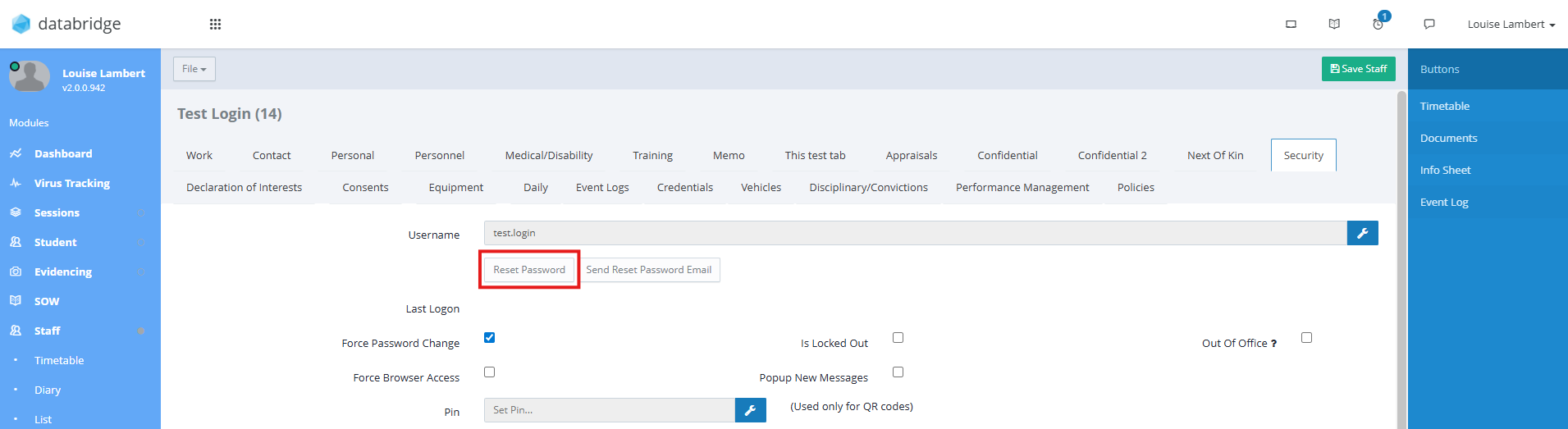Expand the Evidencing module in sidebar
Image resolution: width=1568 pixels, height=429 pixels.
tap(141, 272)
